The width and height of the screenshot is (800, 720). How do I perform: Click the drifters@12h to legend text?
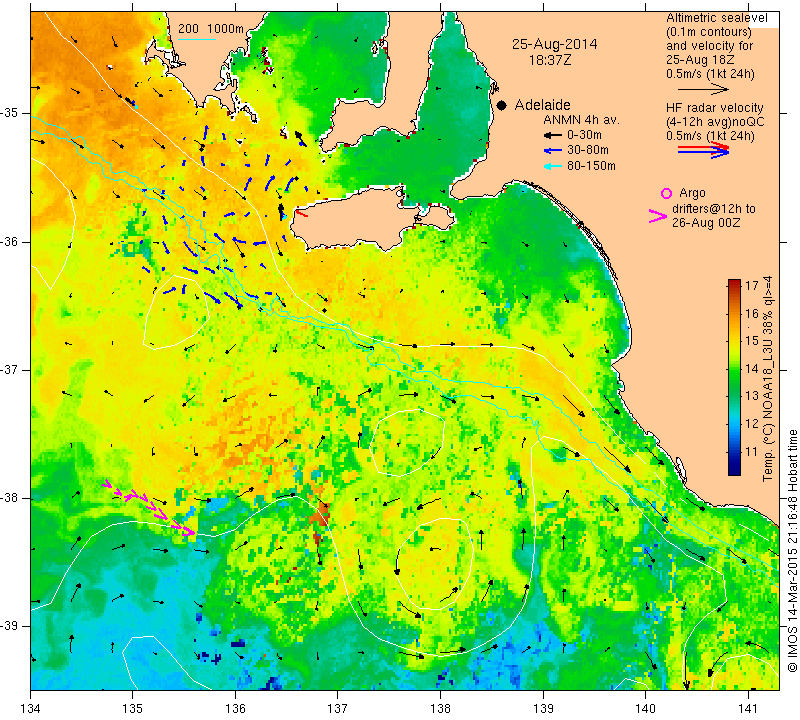click(714, 209)
